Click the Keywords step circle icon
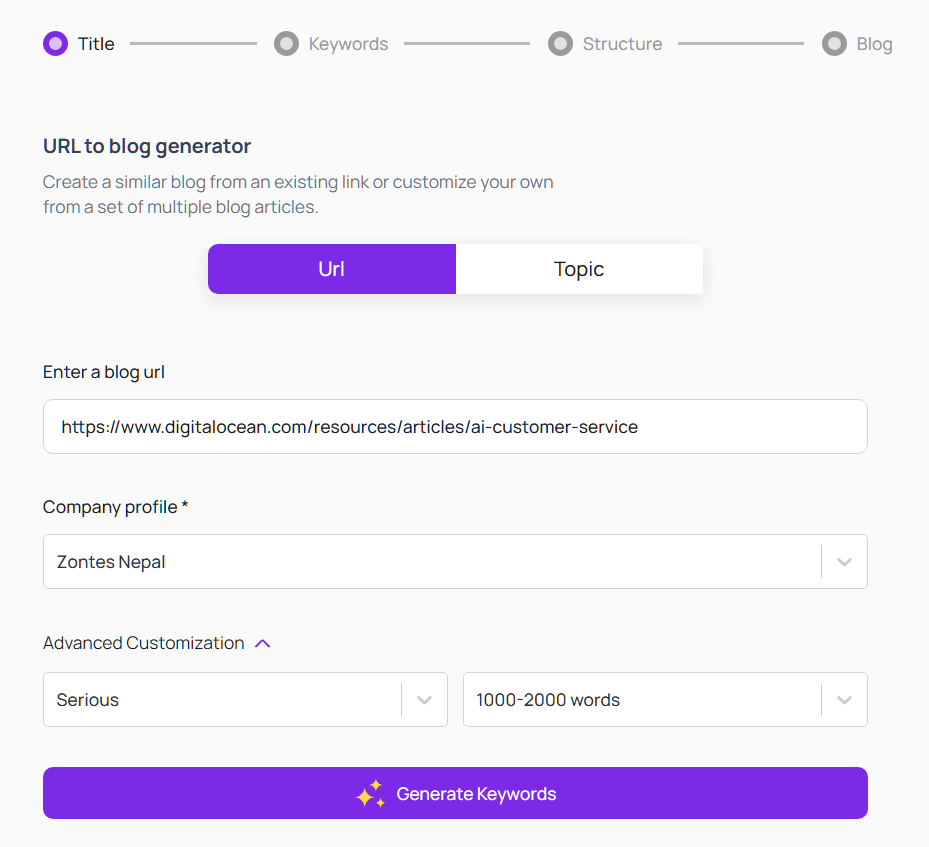Viewport: 929px width, 847px height. (x=286, y=44)
